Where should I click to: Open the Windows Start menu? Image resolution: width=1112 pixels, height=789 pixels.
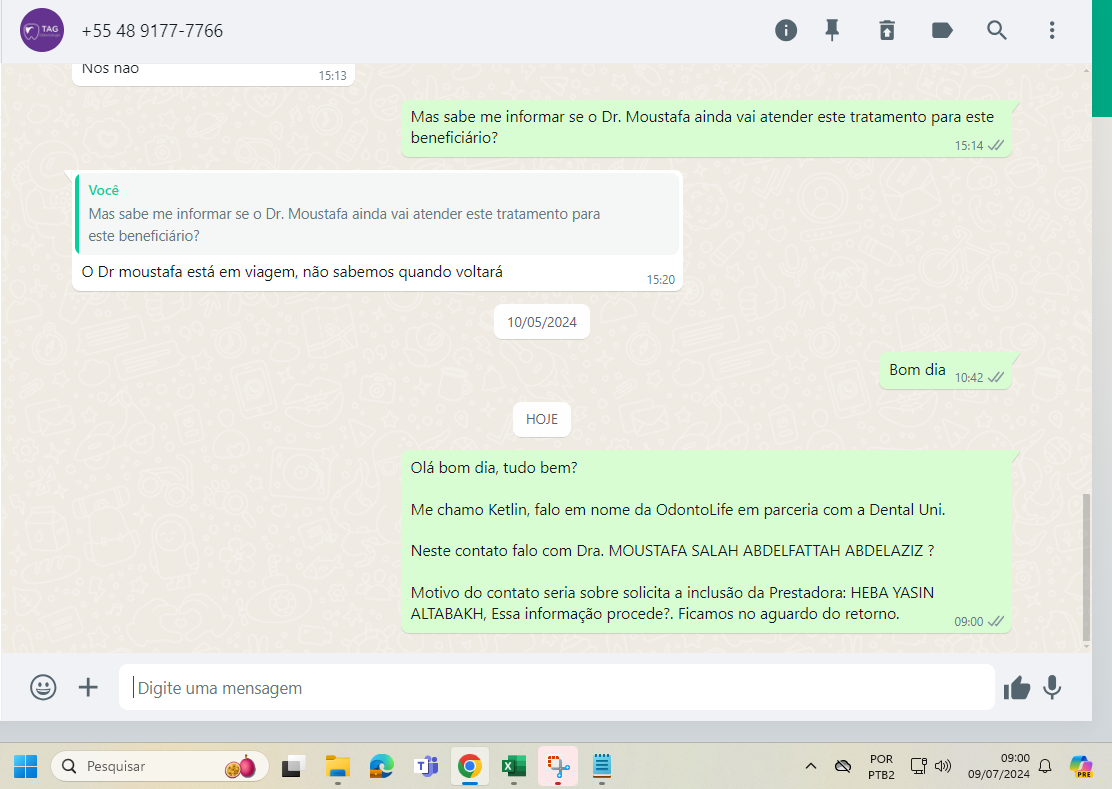pos(26,766)
